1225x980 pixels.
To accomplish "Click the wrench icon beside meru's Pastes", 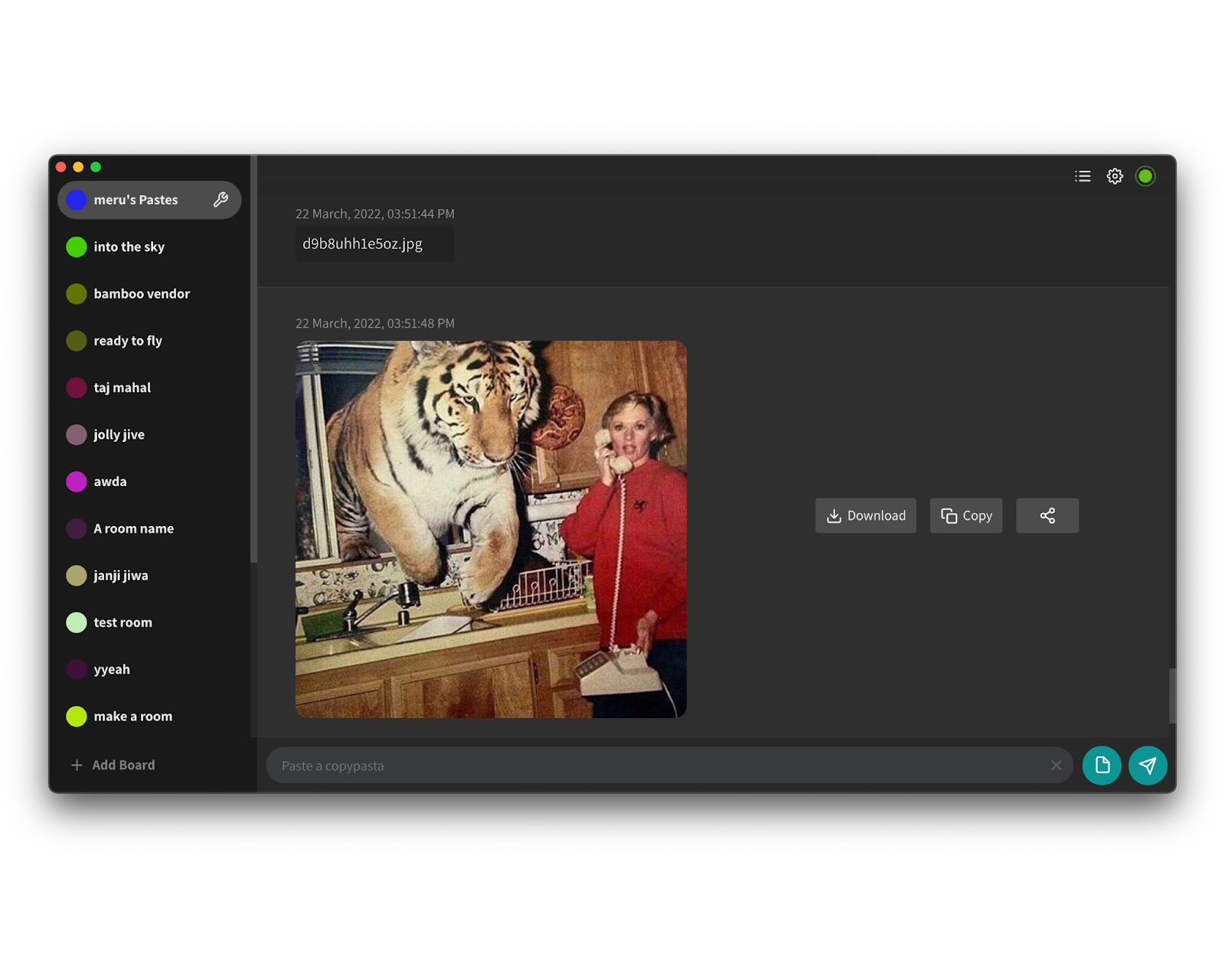I will click(220, 200).
